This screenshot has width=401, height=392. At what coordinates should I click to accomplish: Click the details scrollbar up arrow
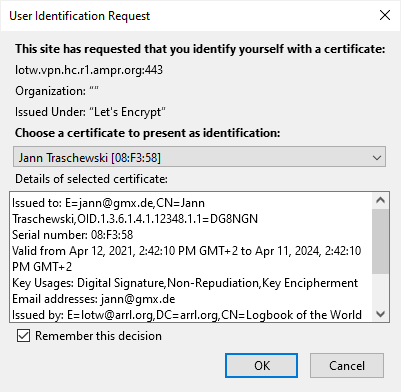(380, 200)
